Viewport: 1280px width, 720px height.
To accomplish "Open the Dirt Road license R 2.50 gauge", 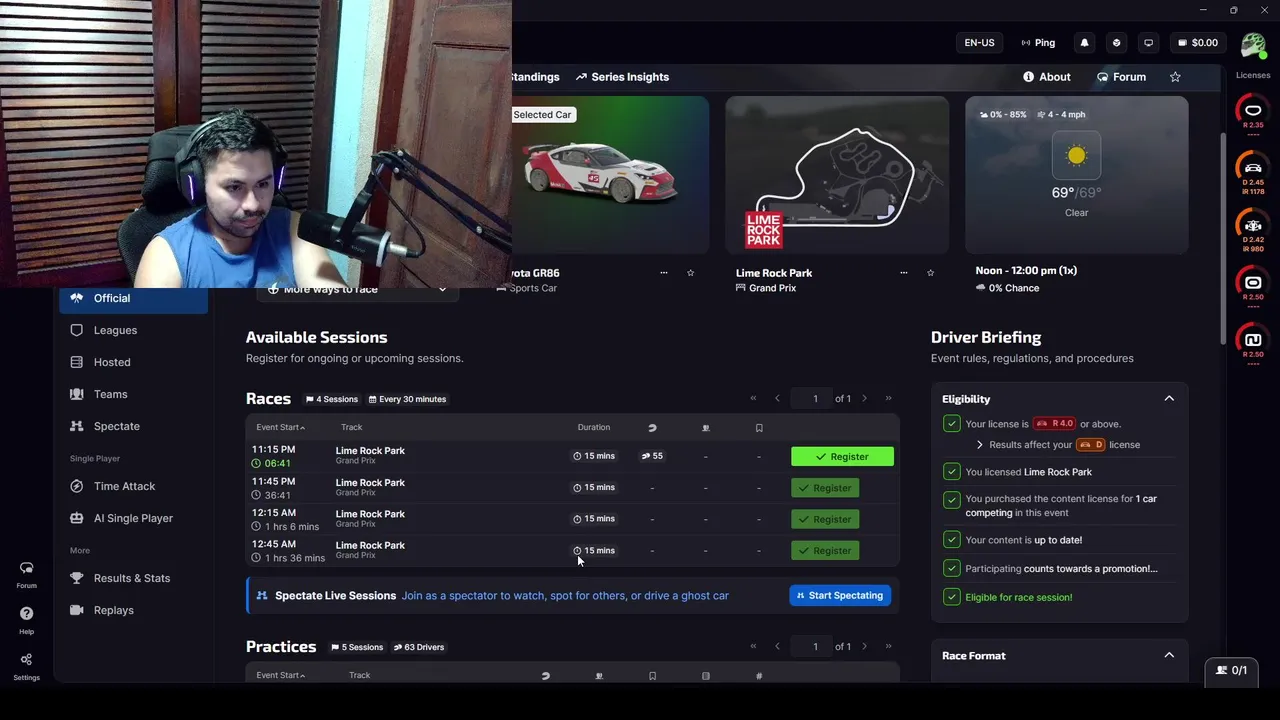I will point(1253,342).
